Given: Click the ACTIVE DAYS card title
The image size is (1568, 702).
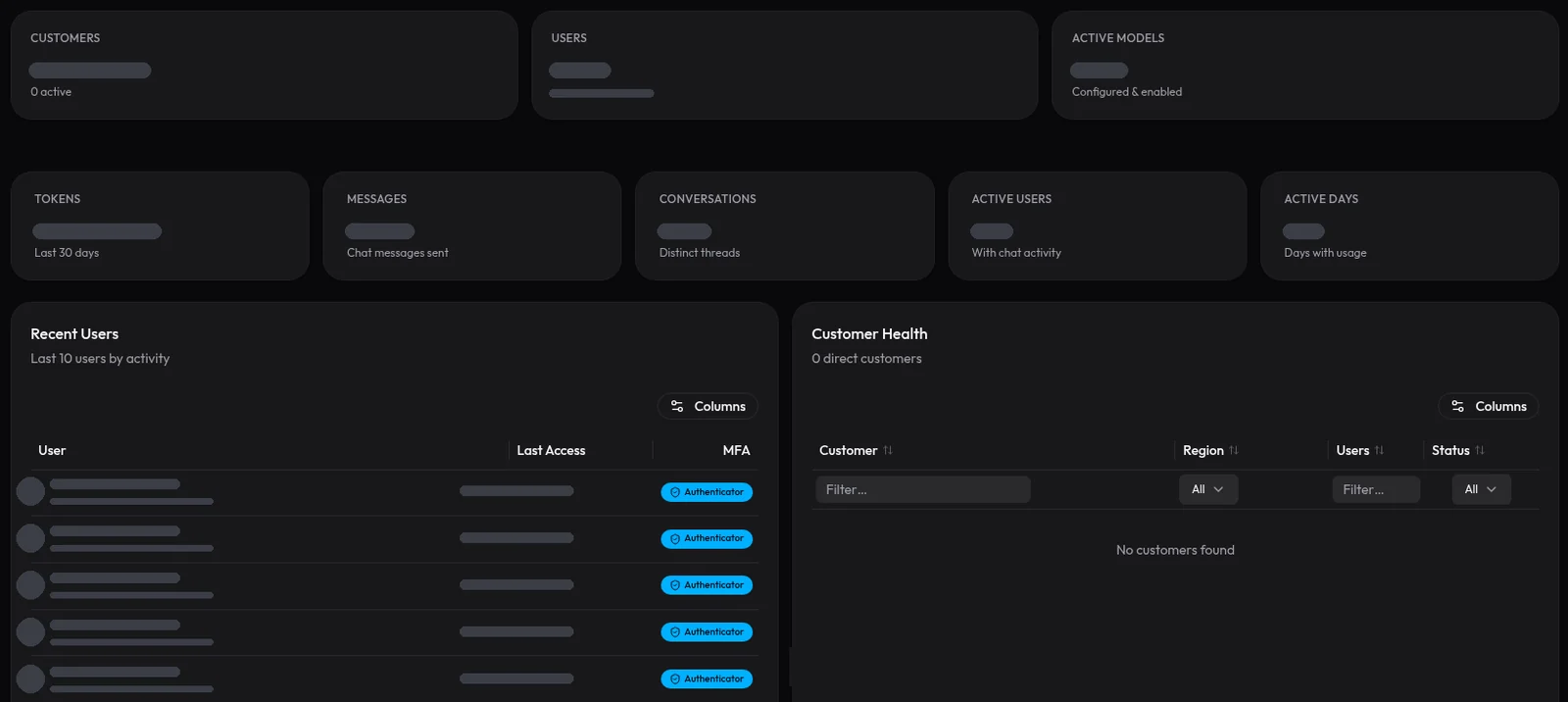Looking at the screenshot, I should (x=1321, y=199).
